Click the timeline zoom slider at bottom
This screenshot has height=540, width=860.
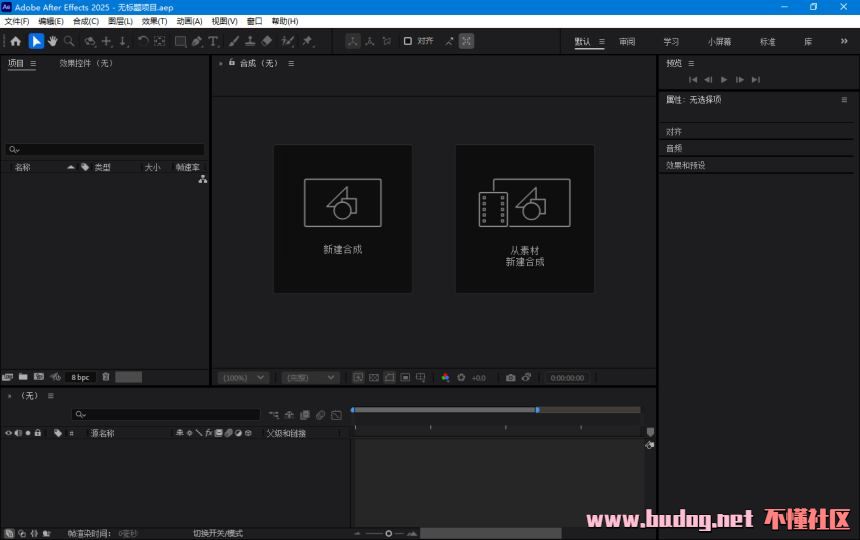tap(388, 533)
